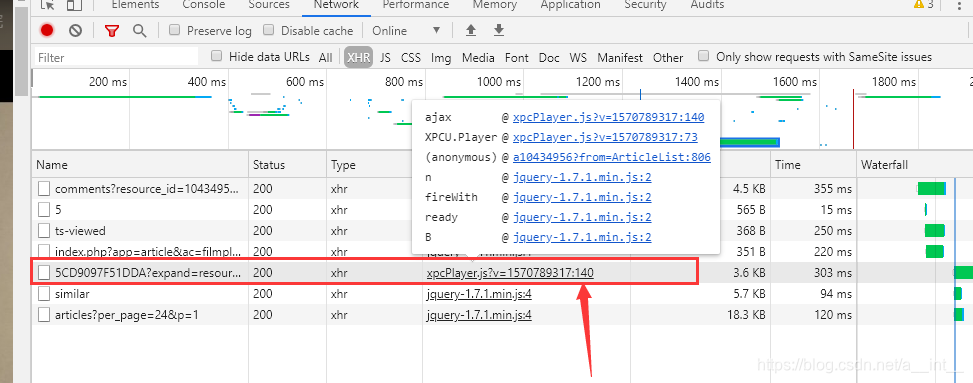Switch to the Security tab
Image resolution: width=973 pixels, height=383 pixels.
645,5
